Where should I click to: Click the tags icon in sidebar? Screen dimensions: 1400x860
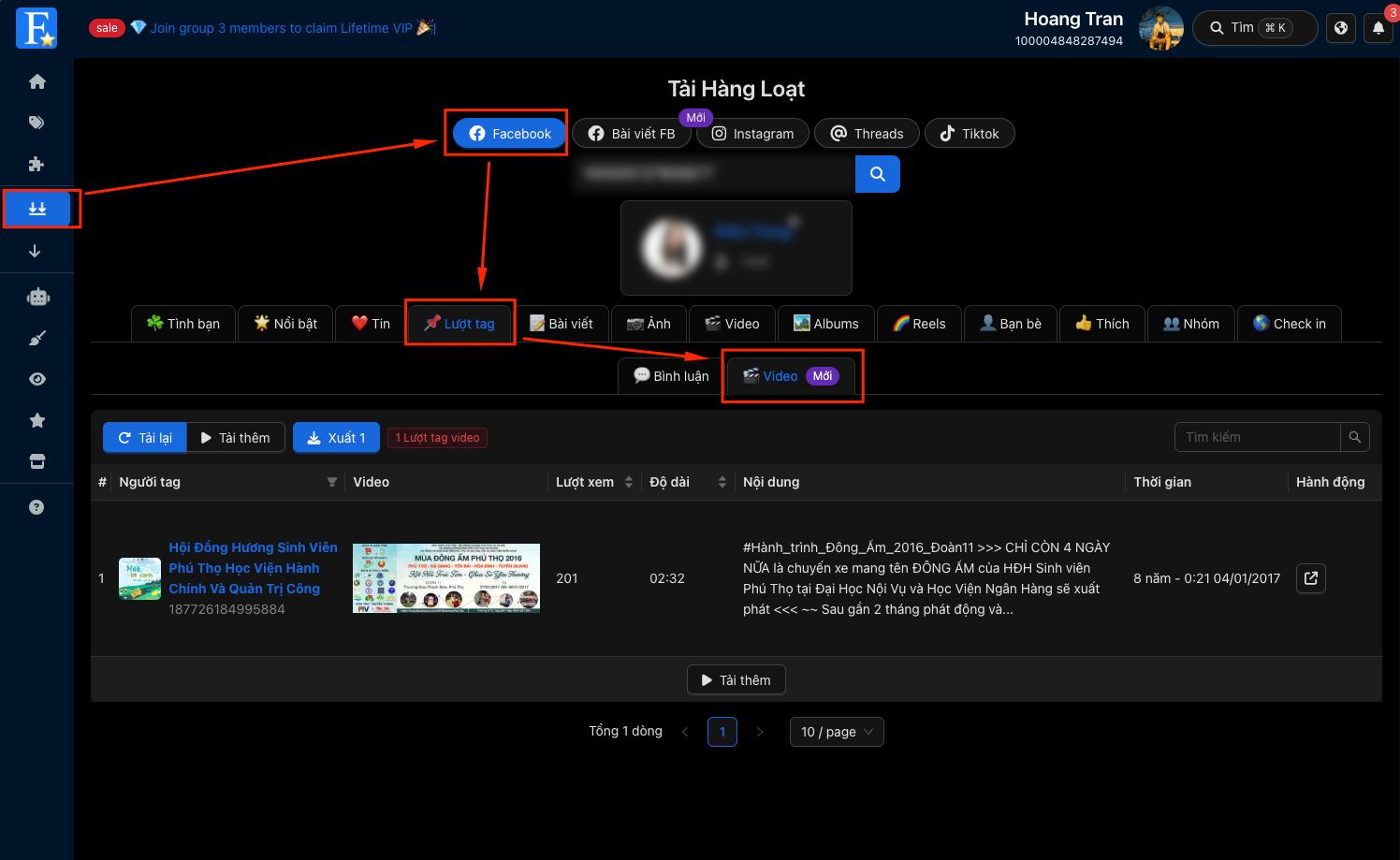point(36,123)
